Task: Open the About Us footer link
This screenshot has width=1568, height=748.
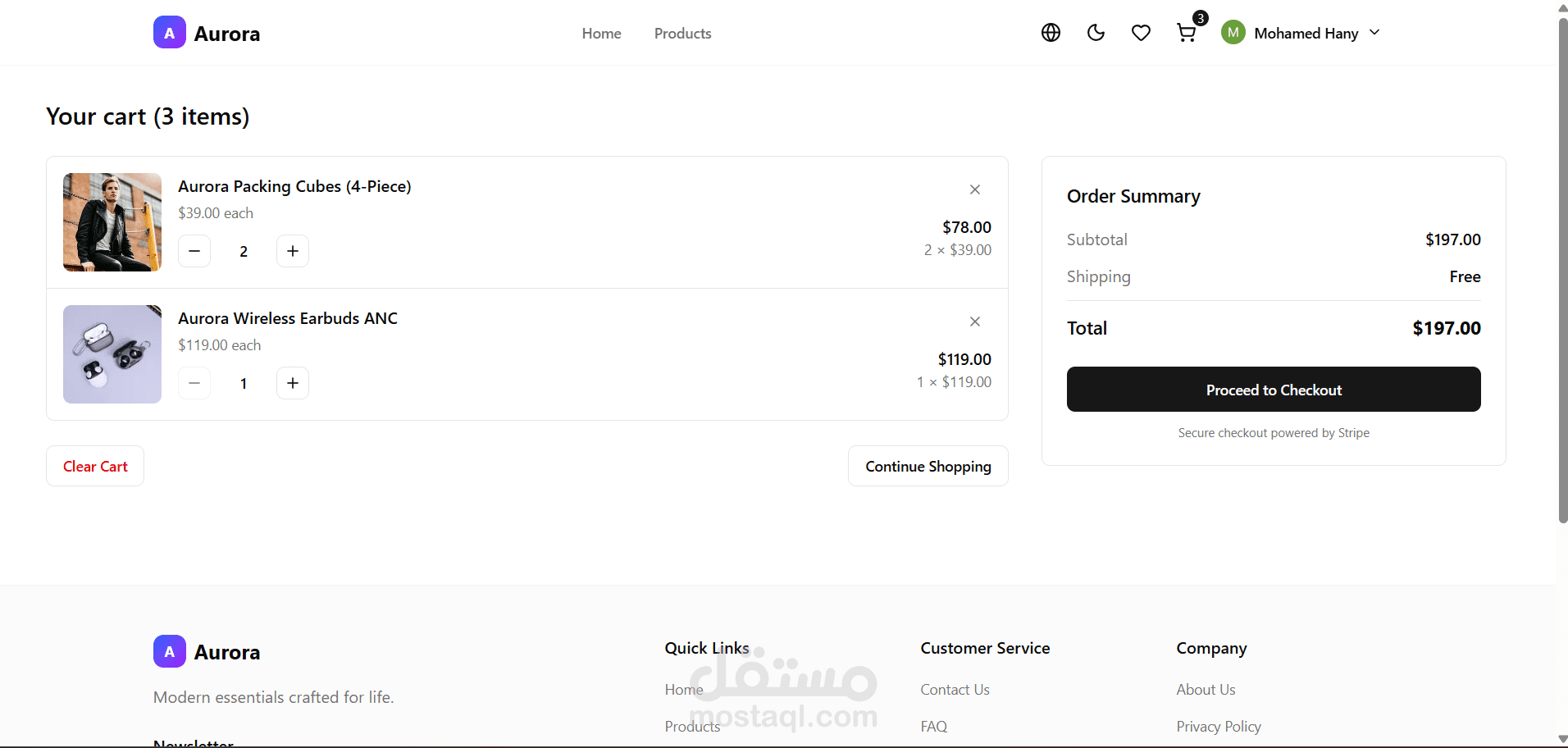Action: point(1206,690)
